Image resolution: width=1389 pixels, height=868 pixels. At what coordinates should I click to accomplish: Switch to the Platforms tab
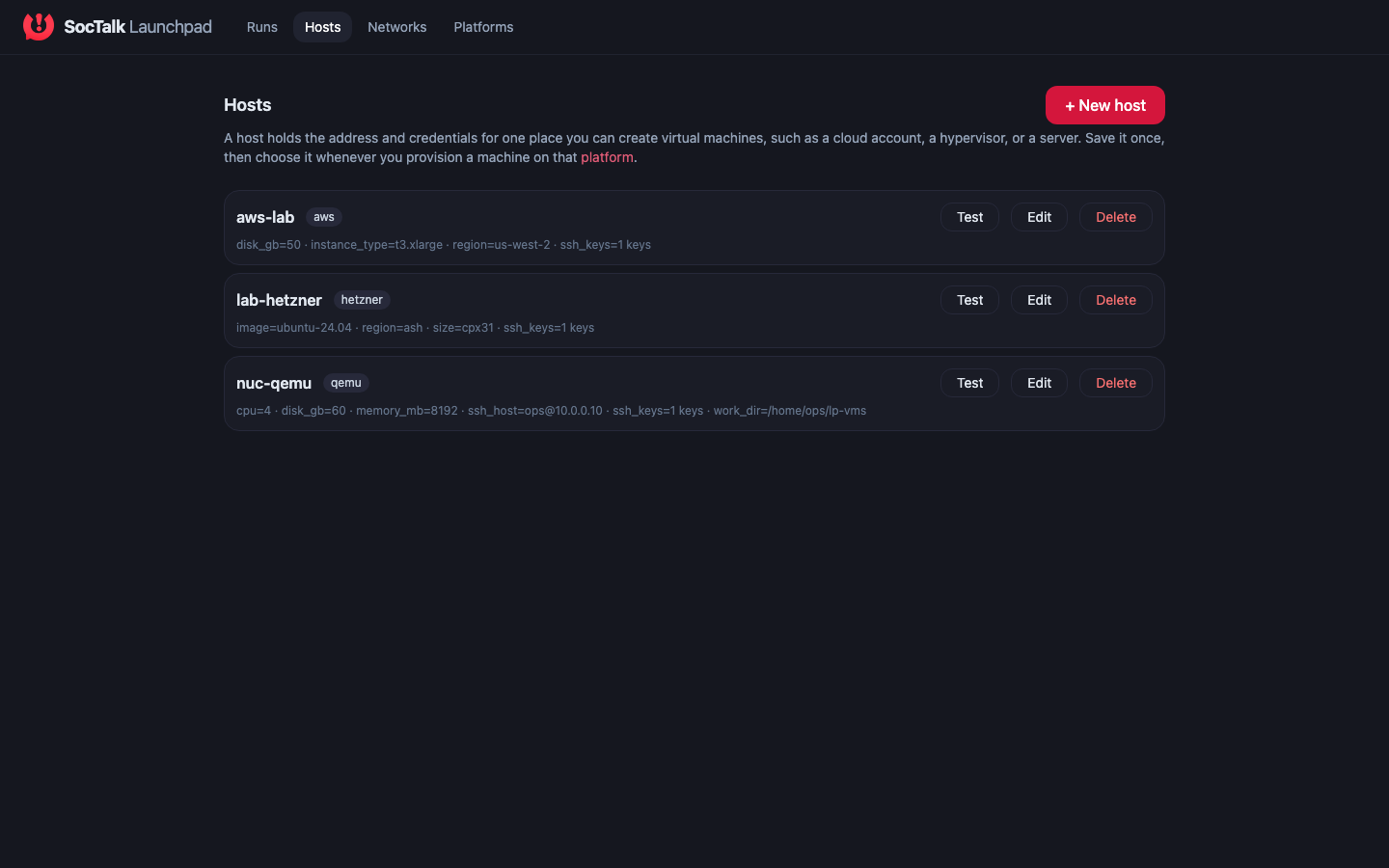coord(483,27)
